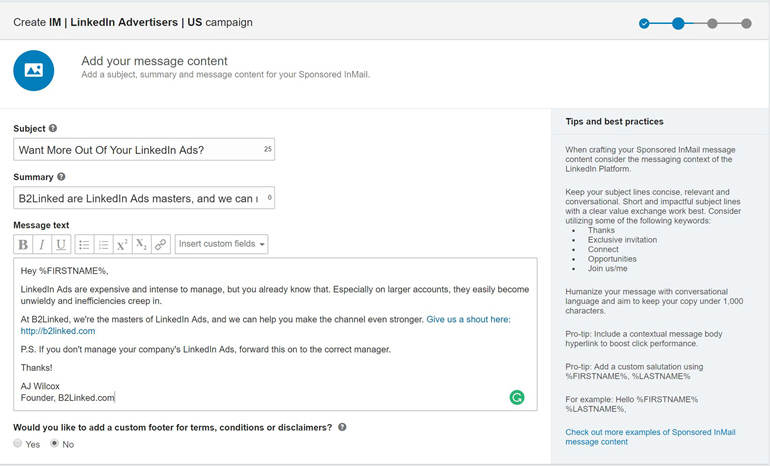Open the custom footer help icon
Screen dimensions: 770x466
click(x=342, y=427)
